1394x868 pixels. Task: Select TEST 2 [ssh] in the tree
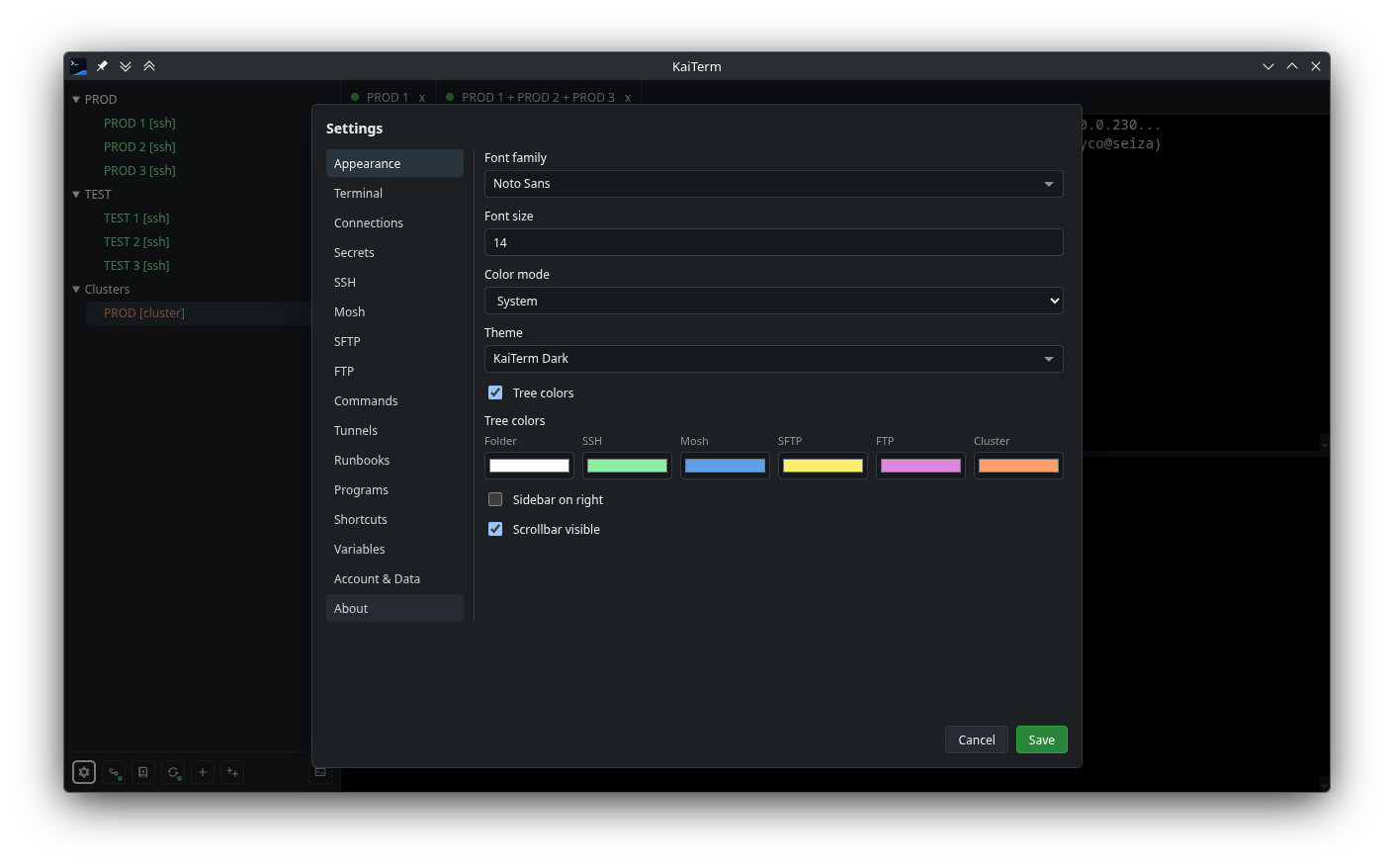[x=136, y=242]
